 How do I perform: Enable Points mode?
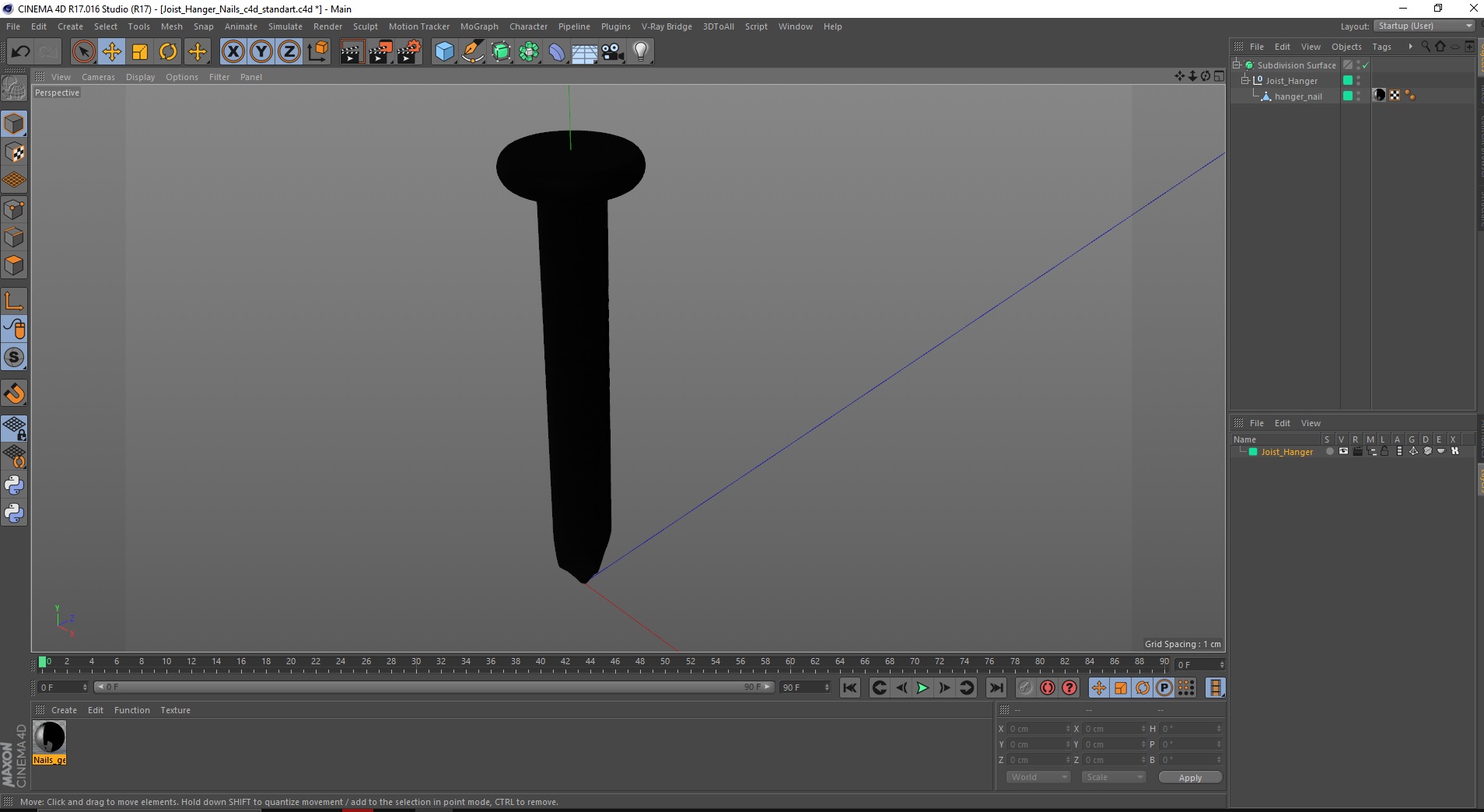(14, 209)
